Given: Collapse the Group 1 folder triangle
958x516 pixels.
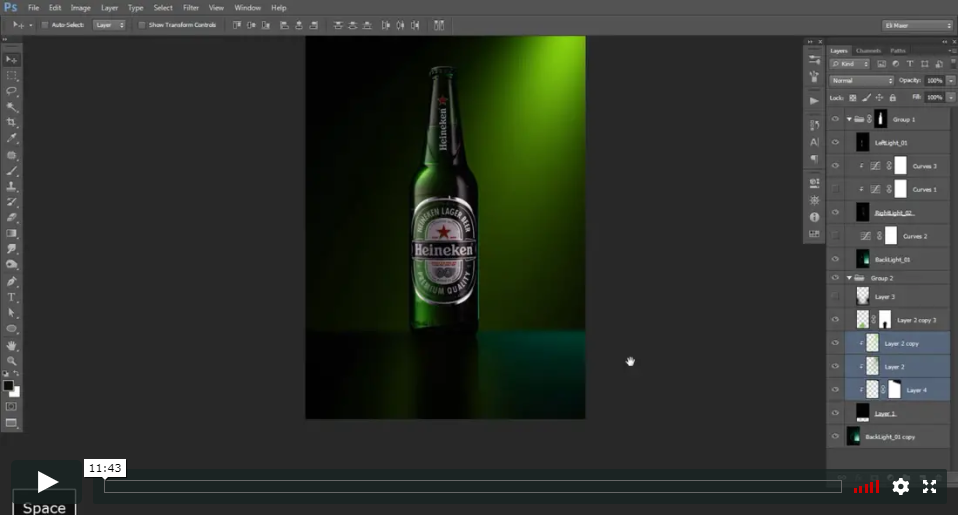Looking at the screenshot, I should pos(849,119).
